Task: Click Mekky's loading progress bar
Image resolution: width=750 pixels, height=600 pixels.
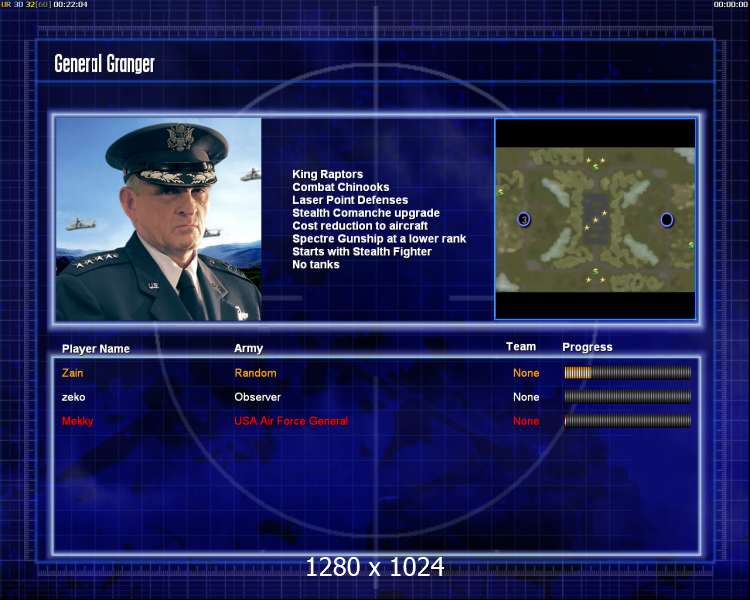Action: 628,421
